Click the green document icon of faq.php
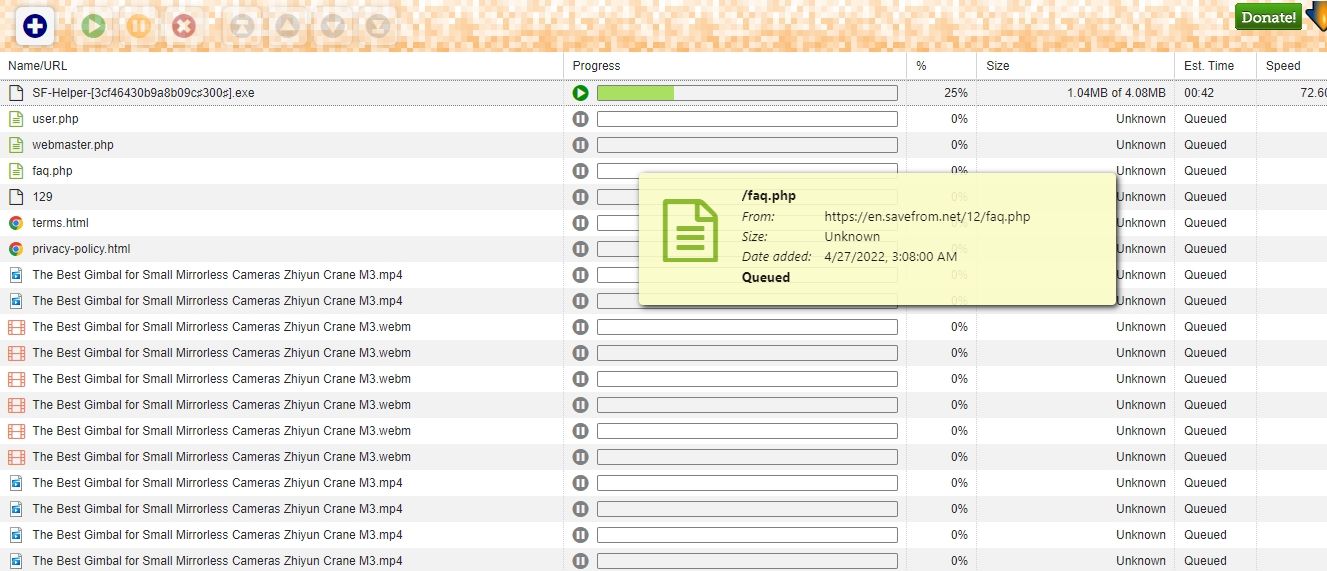 click(x=16, y=171)
